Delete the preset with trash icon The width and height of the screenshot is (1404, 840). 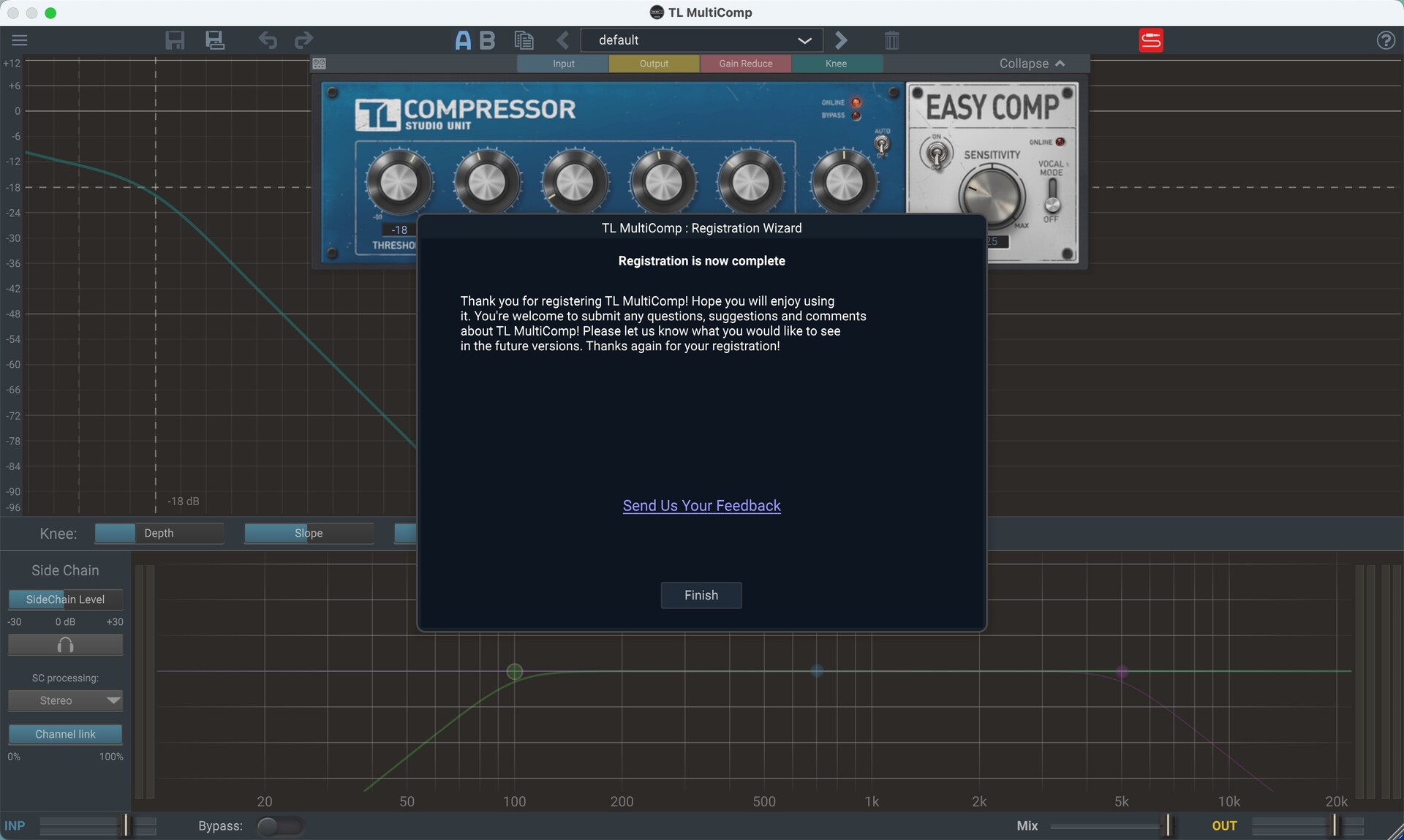click(x=891, y=40)
